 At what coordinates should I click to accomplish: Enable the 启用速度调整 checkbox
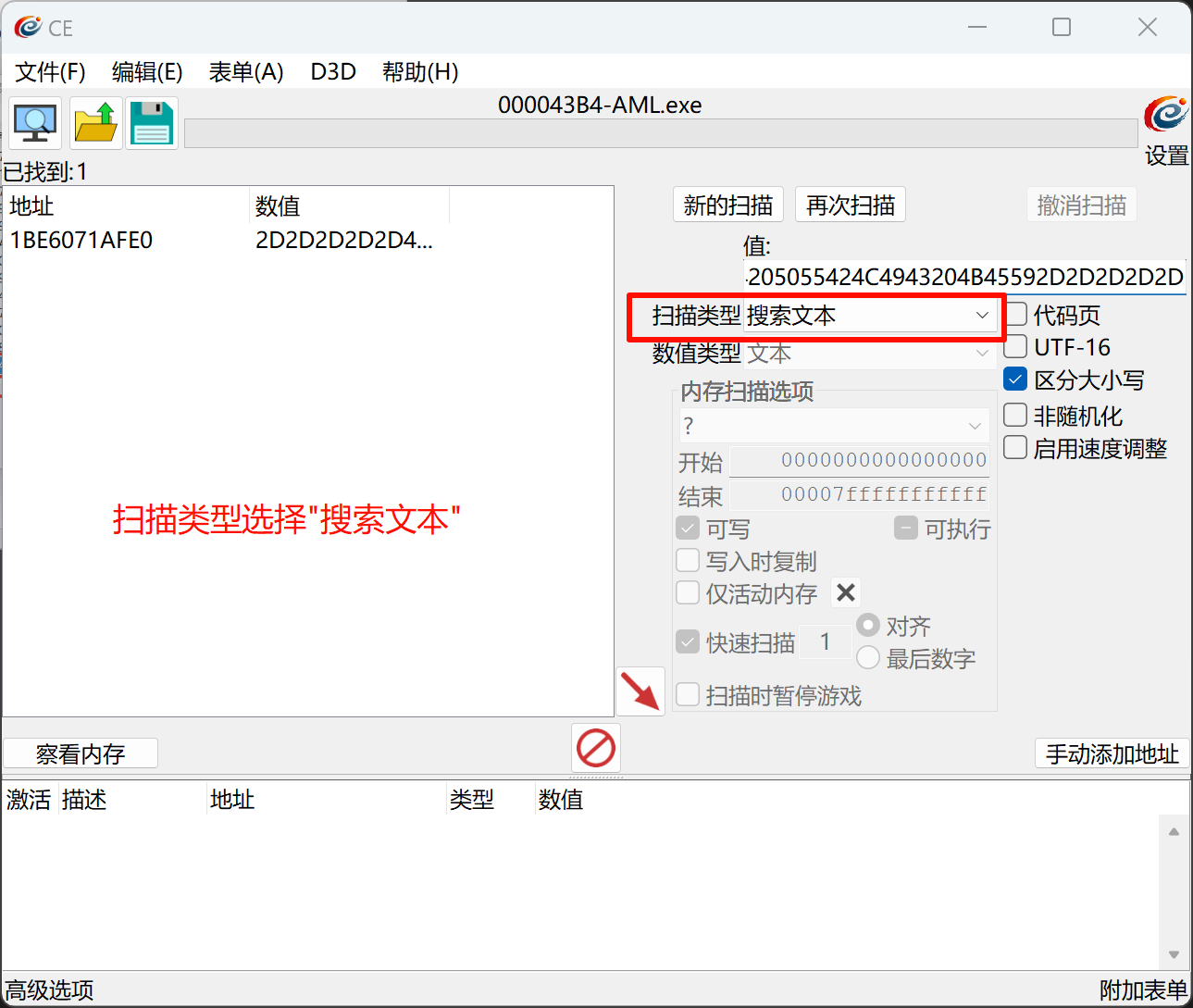1015,448
